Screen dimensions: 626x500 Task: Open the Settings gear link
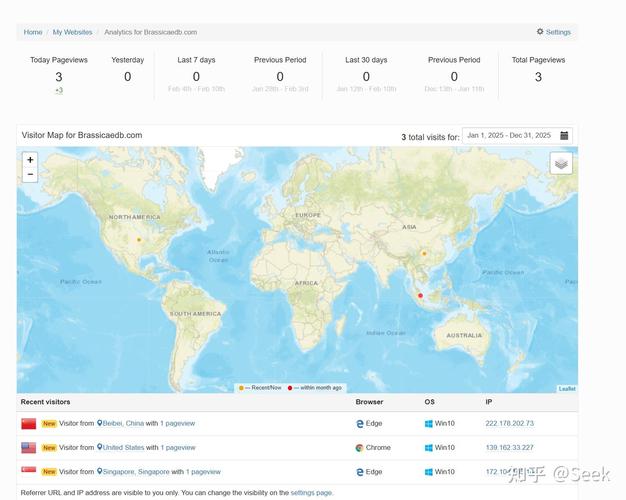553,32
